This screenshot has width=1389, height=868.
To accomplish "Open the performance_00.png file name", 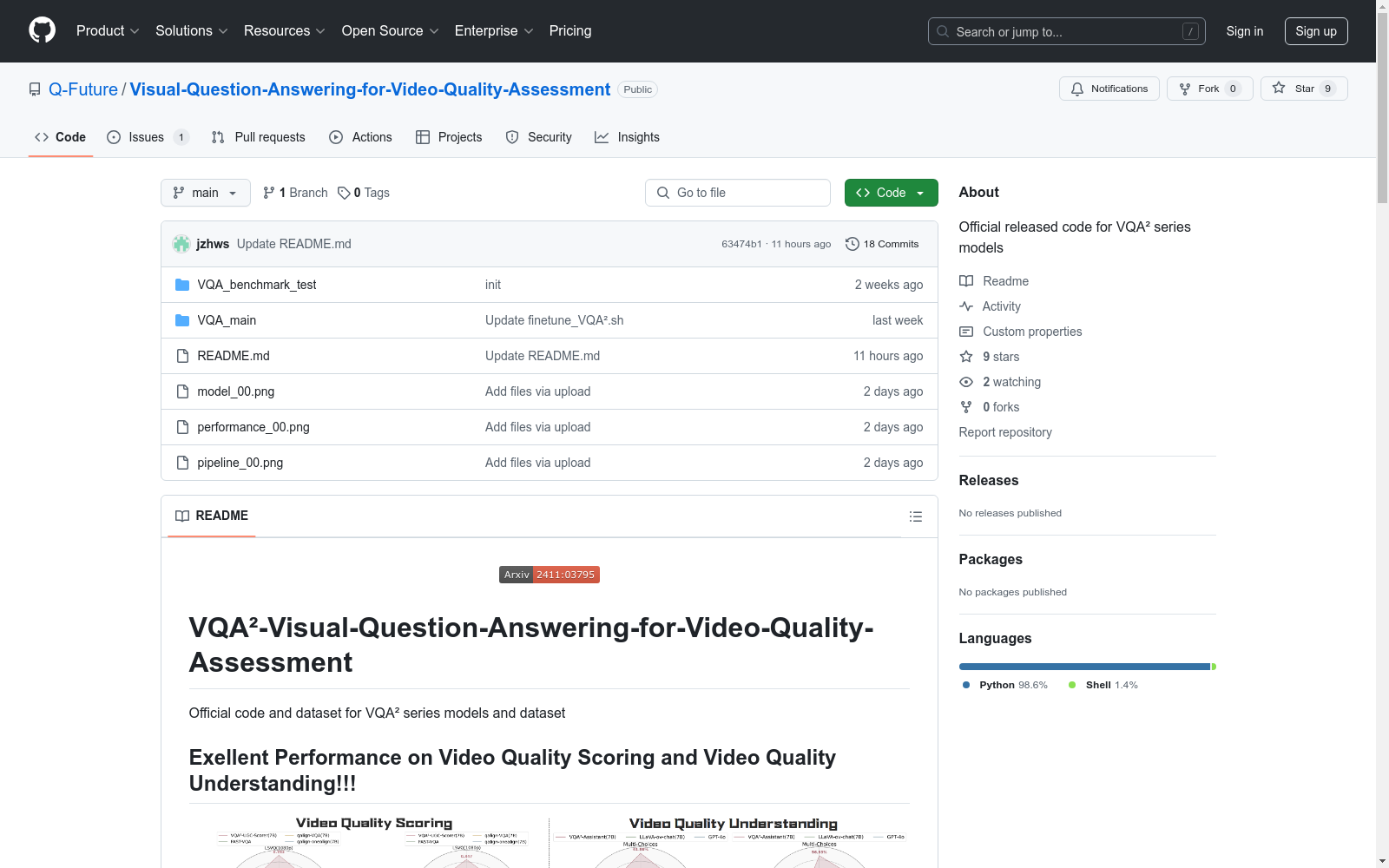I will click(253, 427).
